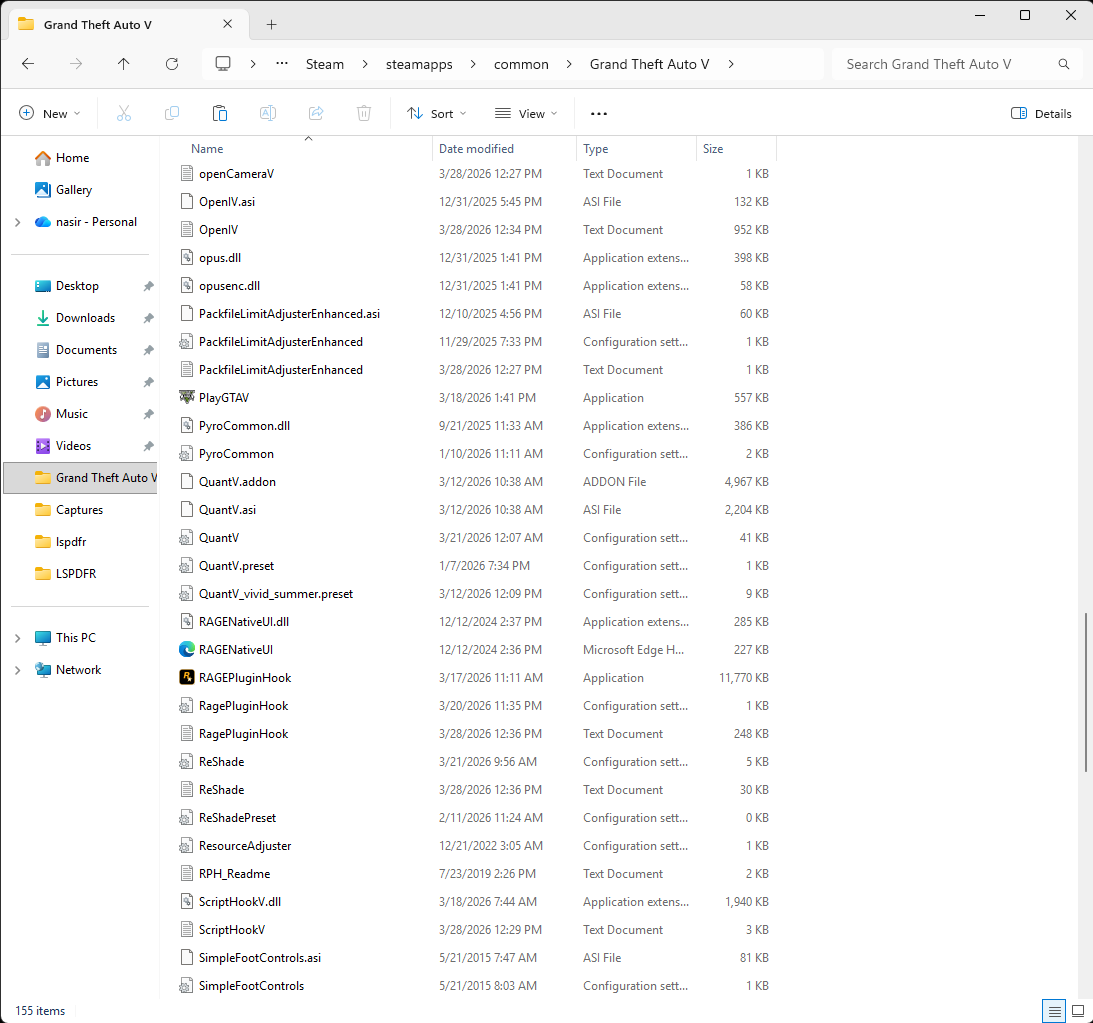Click the This PC monitor icon in address bar
1093x1023 pixels.
pos(223,64)
